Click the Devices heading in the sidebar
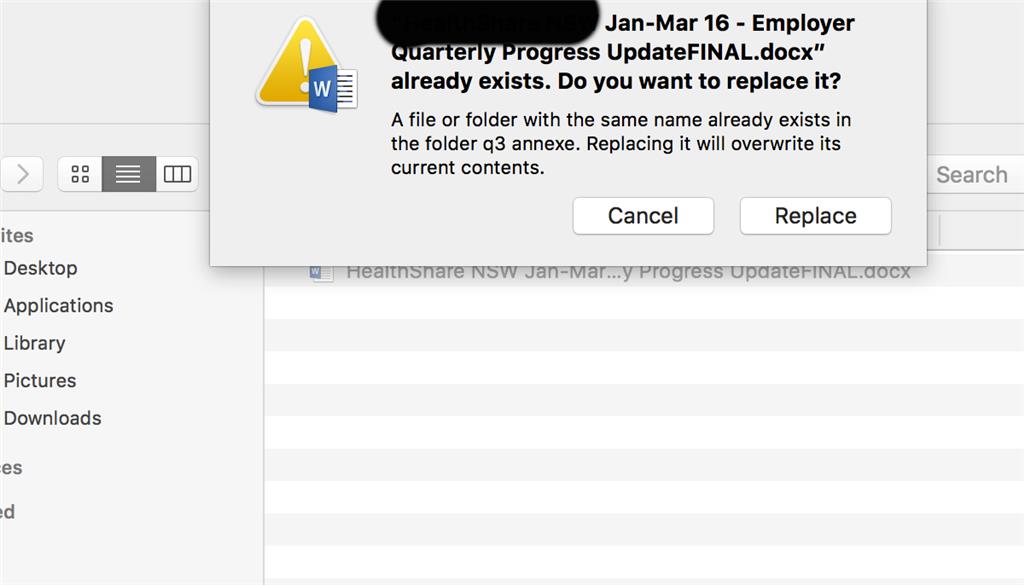The height and width of the screenshot is (585, 1024). (x=11, y=468)
